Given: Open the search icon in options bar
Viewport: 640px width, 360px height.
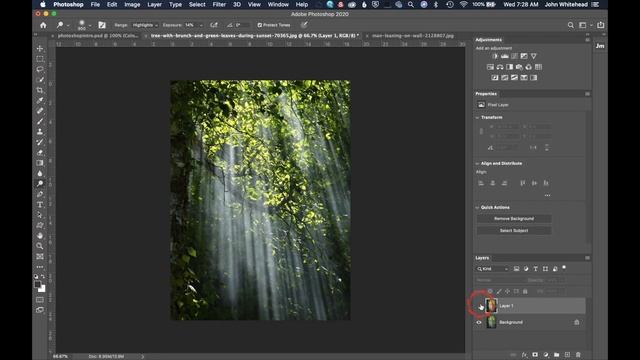Looking at the screenshot, I should 571,25.
